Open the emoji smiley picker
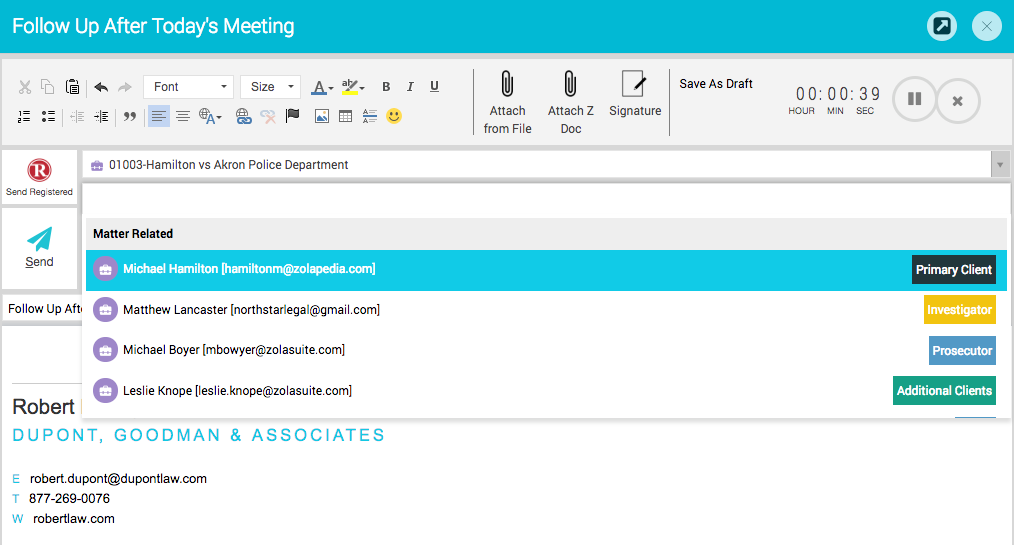1014x545 pixels. (x=394, y=116)
